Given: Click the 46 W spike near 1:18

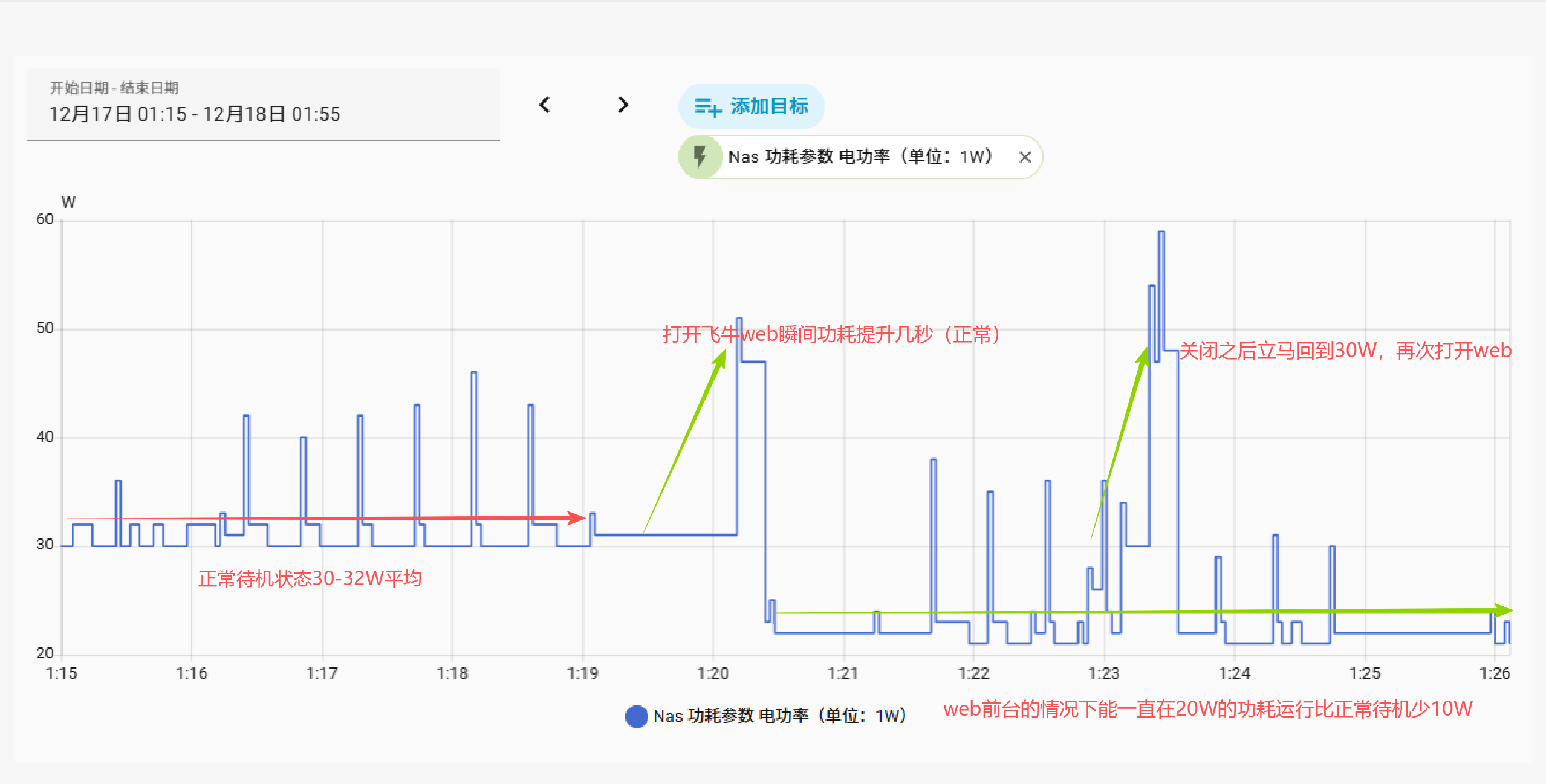Looking at the screenshot, I should tap(473, 374).
